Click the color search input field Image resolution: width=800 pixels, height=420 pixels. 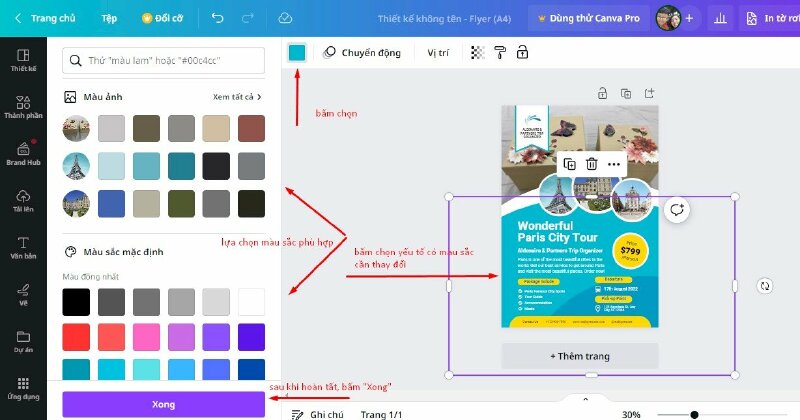164,61
